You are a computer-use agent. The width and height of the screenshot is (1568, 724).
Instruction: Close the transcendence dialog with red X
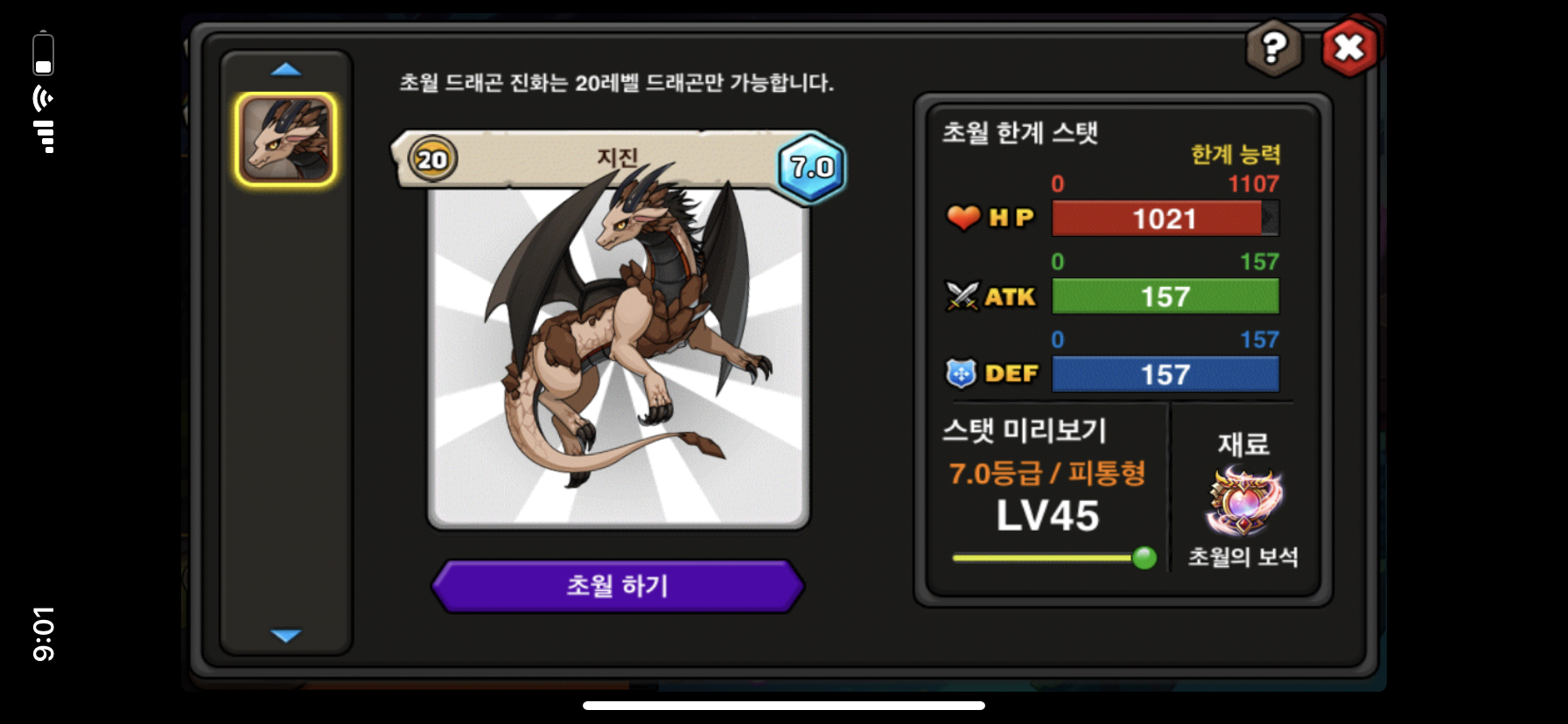click(1349, 47)
